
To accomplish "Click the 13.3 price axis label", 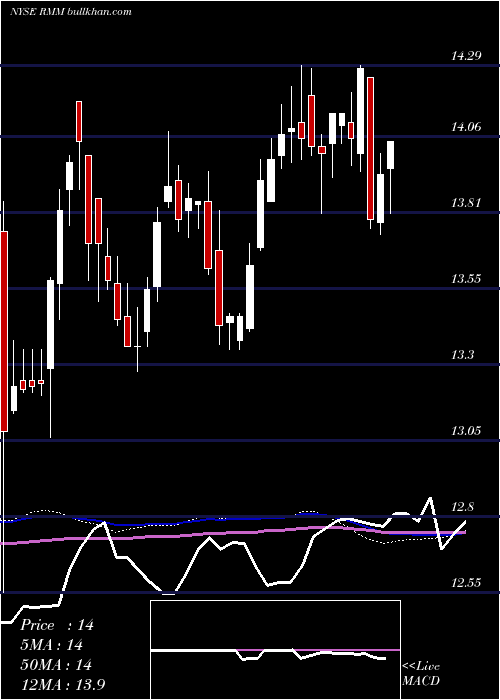I will pos(462,355).
